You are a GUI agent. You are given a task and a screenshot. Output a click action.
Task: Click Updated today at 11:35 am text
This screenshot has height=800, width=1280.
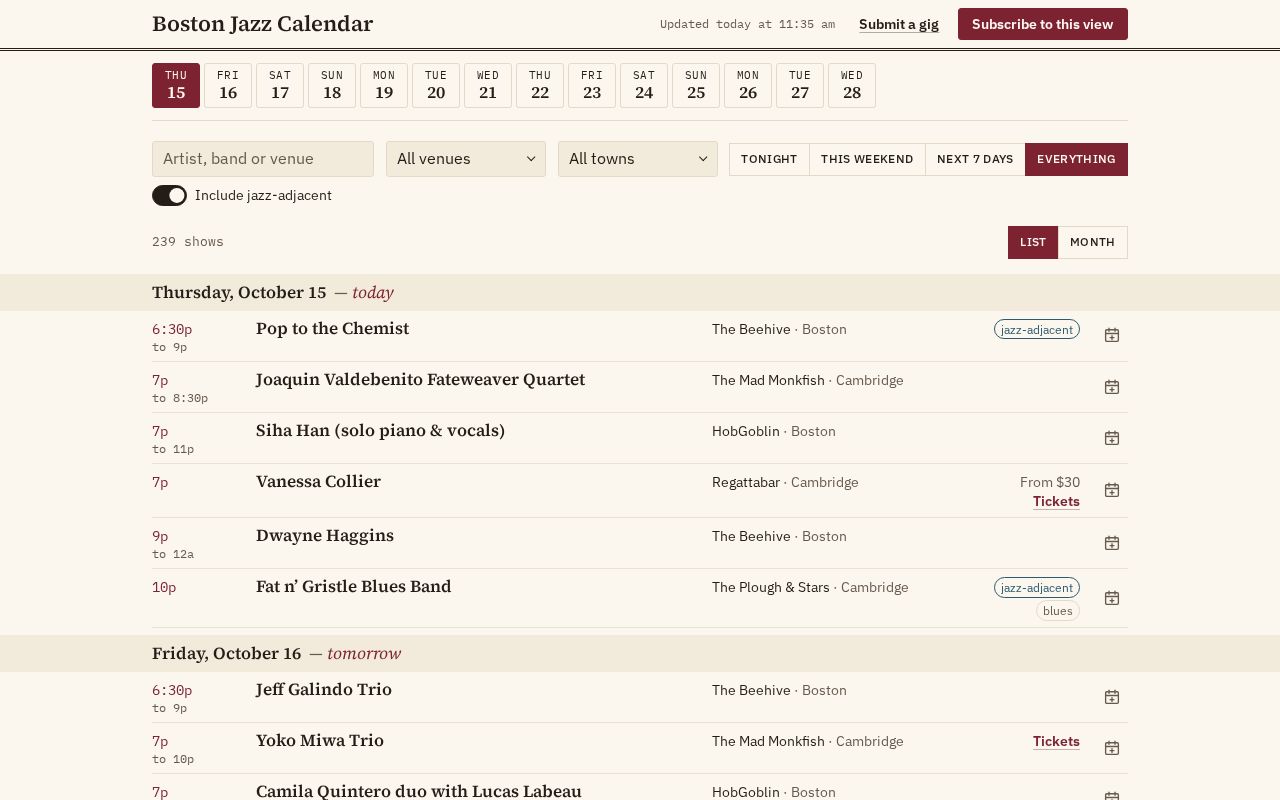[747, 24]
